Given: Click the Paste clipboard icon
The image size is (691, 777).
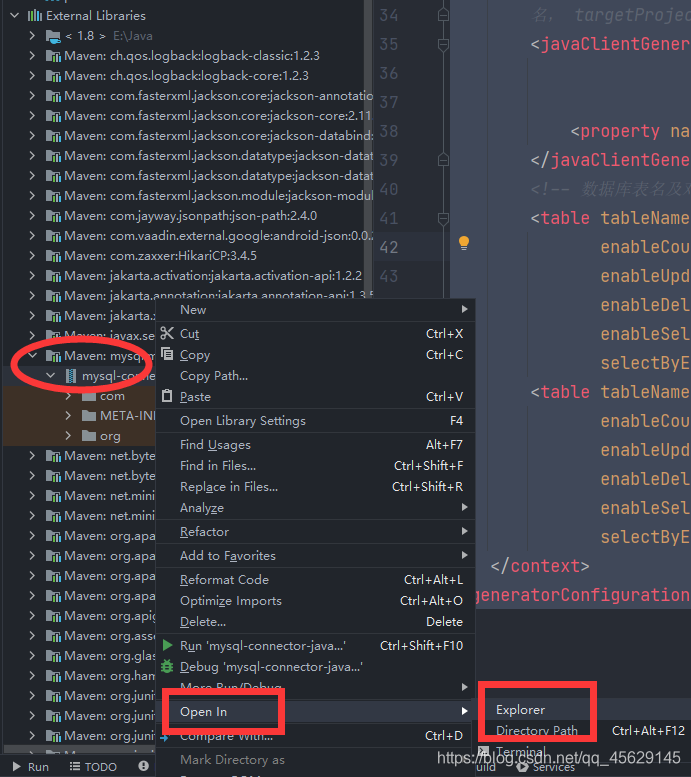Looking at the screenshot, I should [x=167, y=396].
